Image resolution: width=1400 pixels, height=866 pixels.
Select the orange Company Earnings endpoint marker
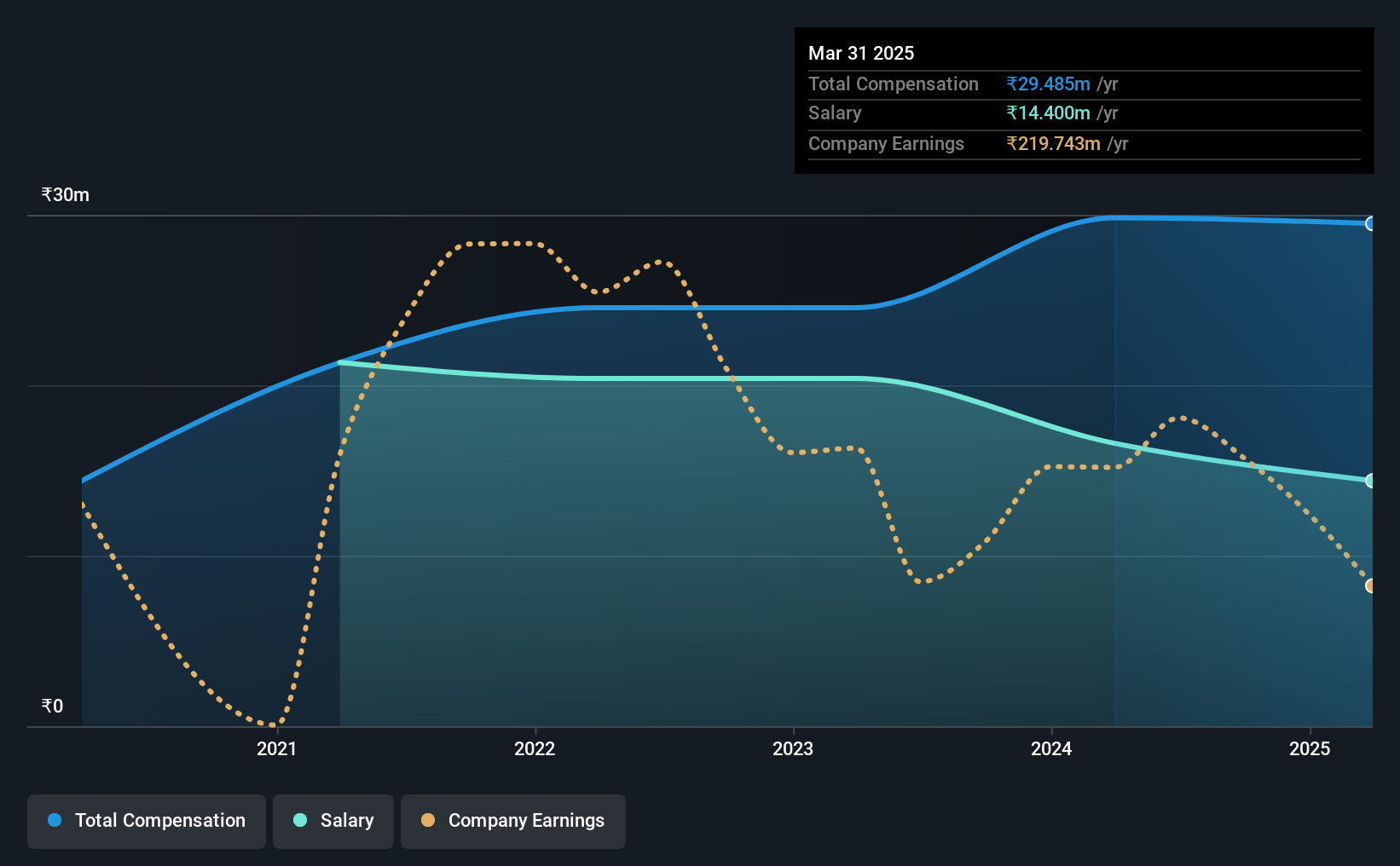[x=1371, y=586]
